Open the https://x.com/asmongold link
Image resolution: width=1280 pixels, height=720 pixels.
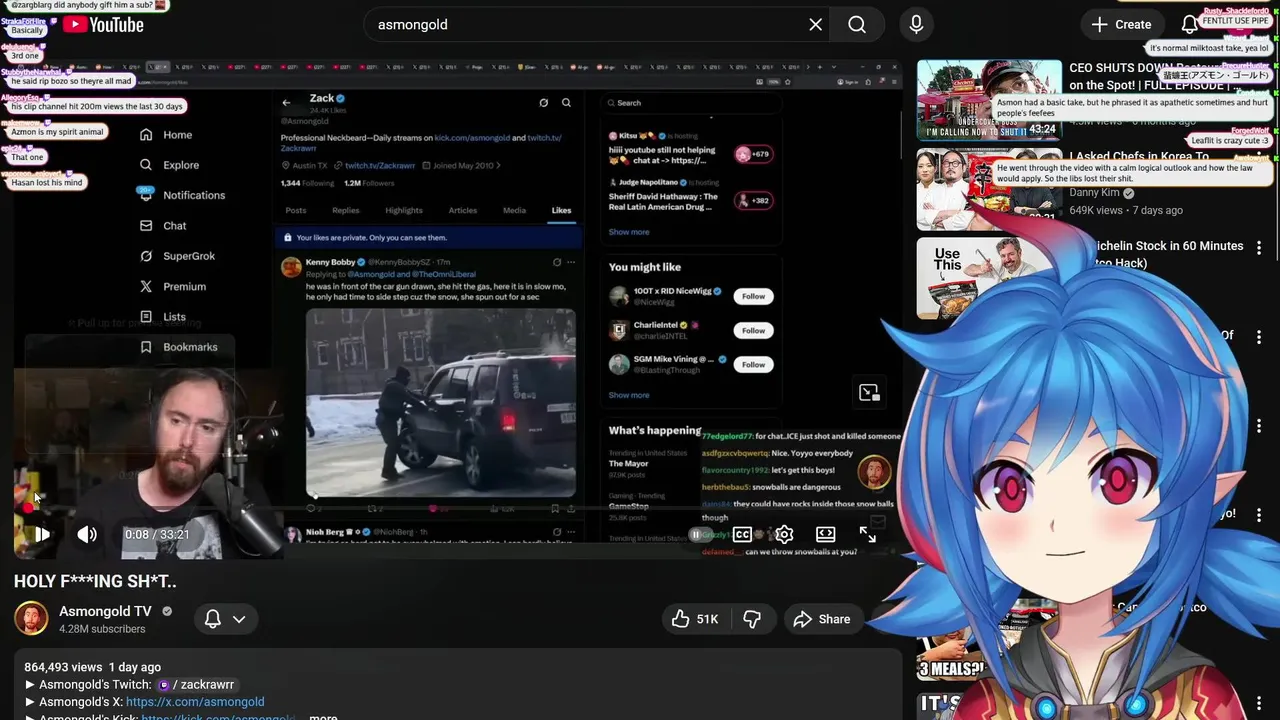pos(195,702)
